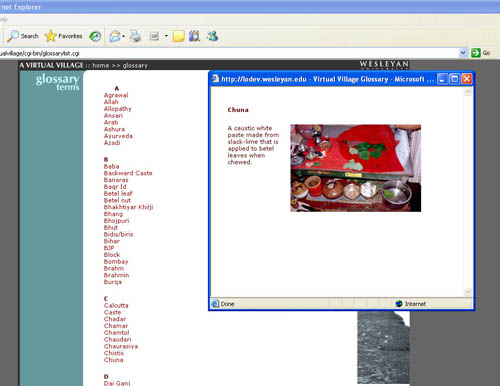
Task: Click the Edit with Word icon
Action: pos(154,36)
